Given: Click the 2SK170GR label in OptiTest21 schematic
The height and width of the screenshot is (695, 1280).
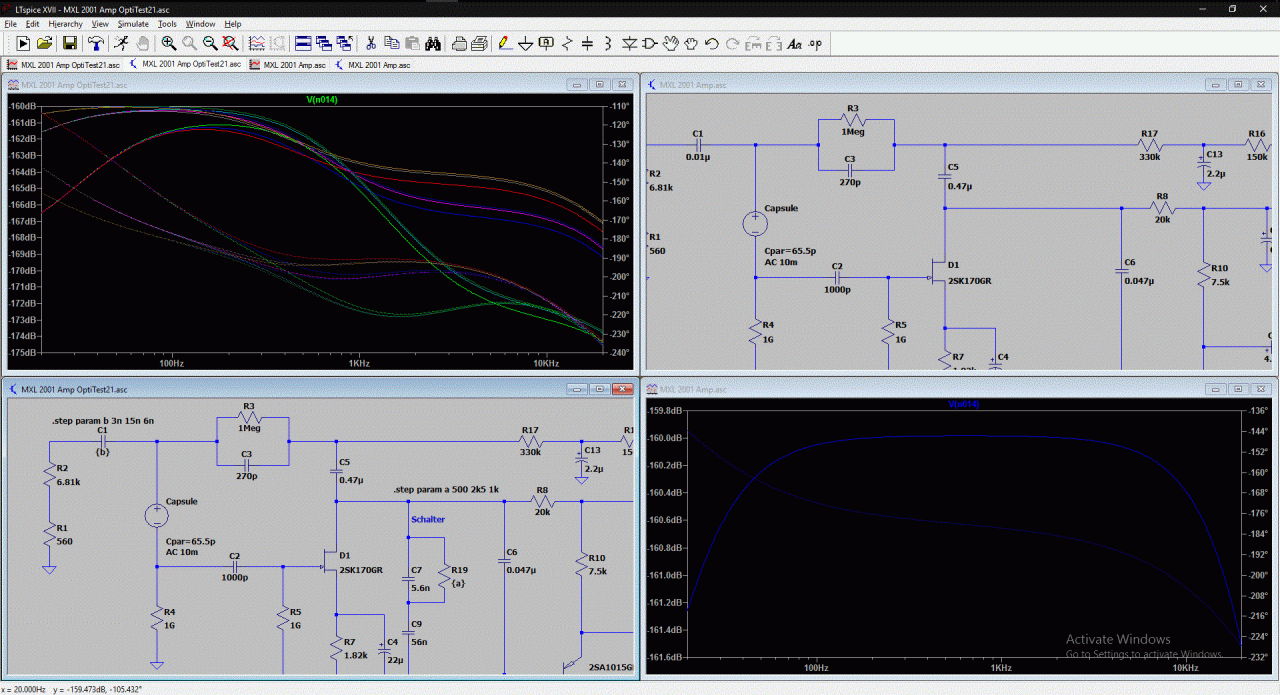Looking at the screenshot, I should coord(361,569).
